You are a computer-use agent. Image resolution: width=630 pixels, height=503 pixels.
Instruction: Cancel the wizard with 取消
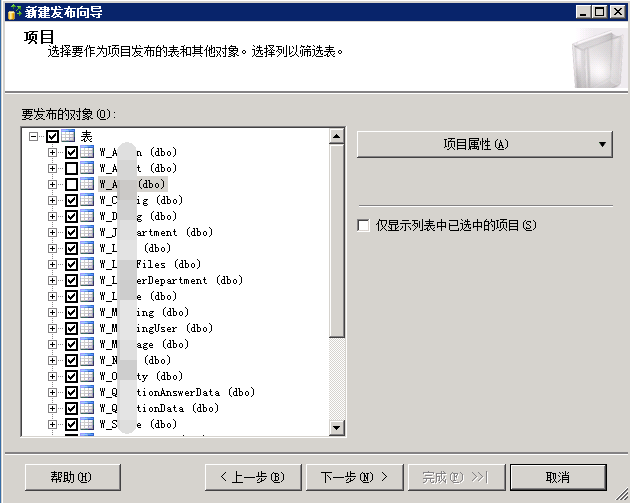pyautogui.click(x=557, y=476)
